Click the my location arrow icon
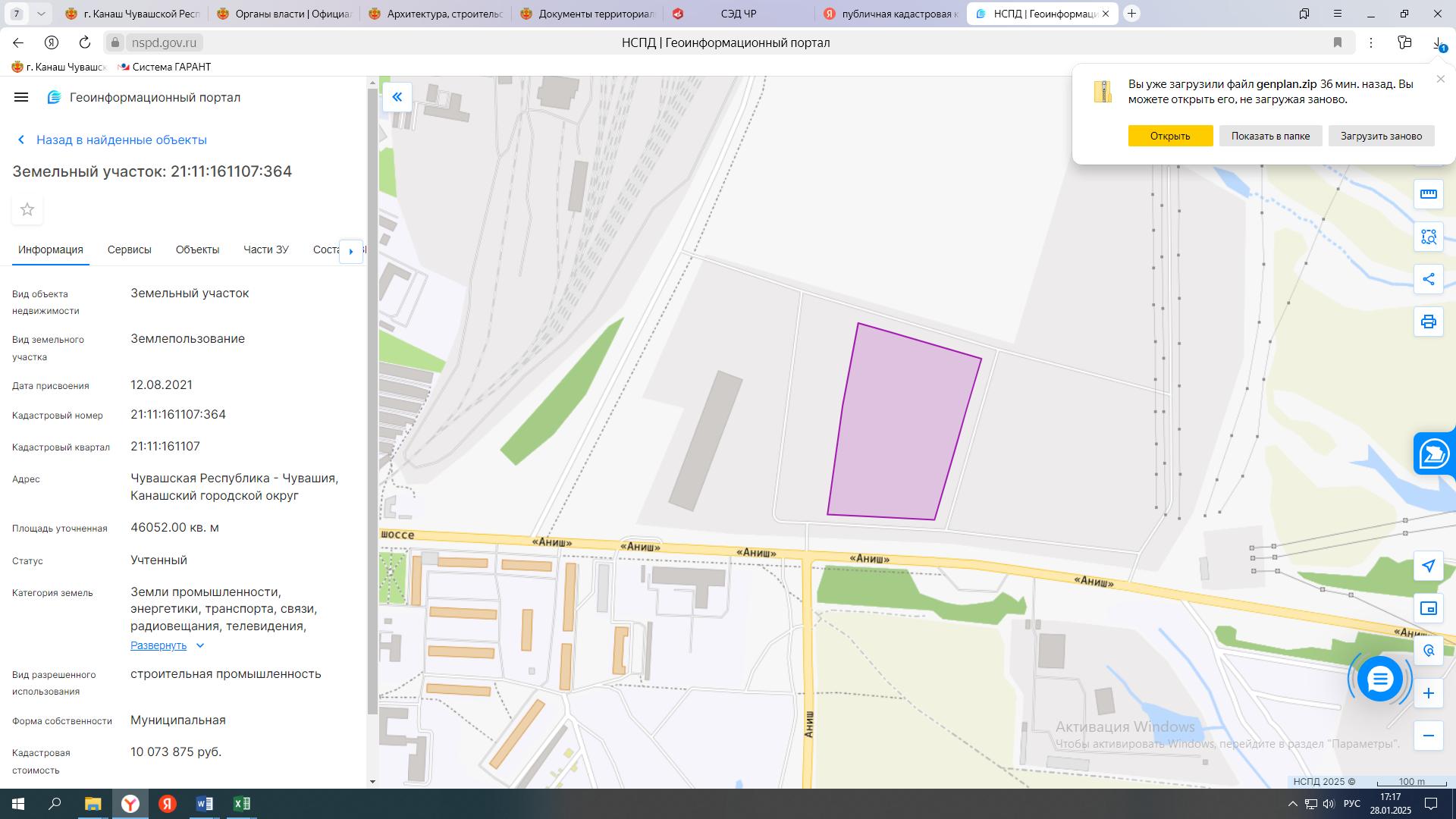Viewport: 1456px width, 819px height. pyautogui.click(x=1428, y=566)
